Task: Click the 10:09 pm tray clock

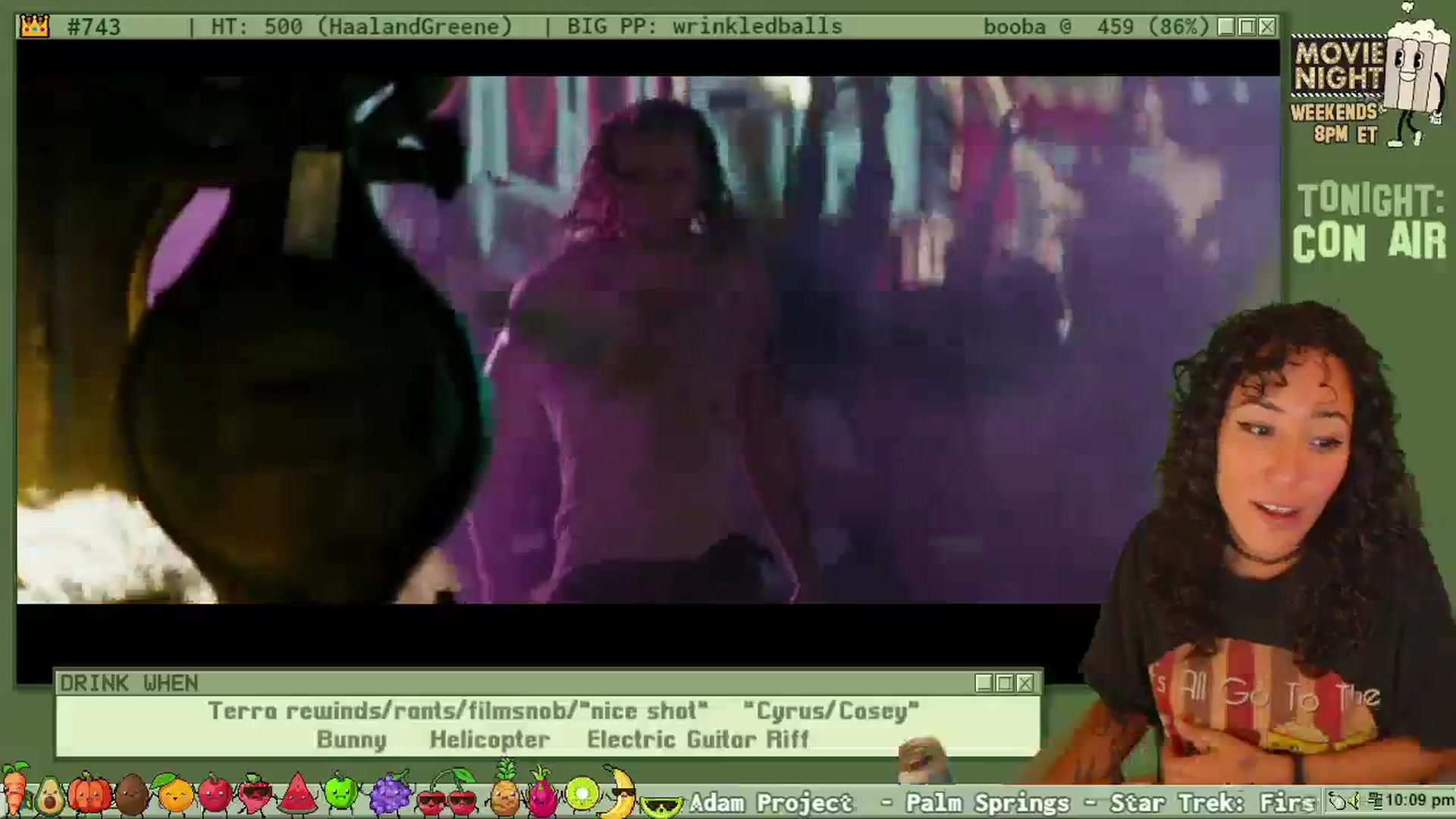Action: click(x=1420, y=800)
